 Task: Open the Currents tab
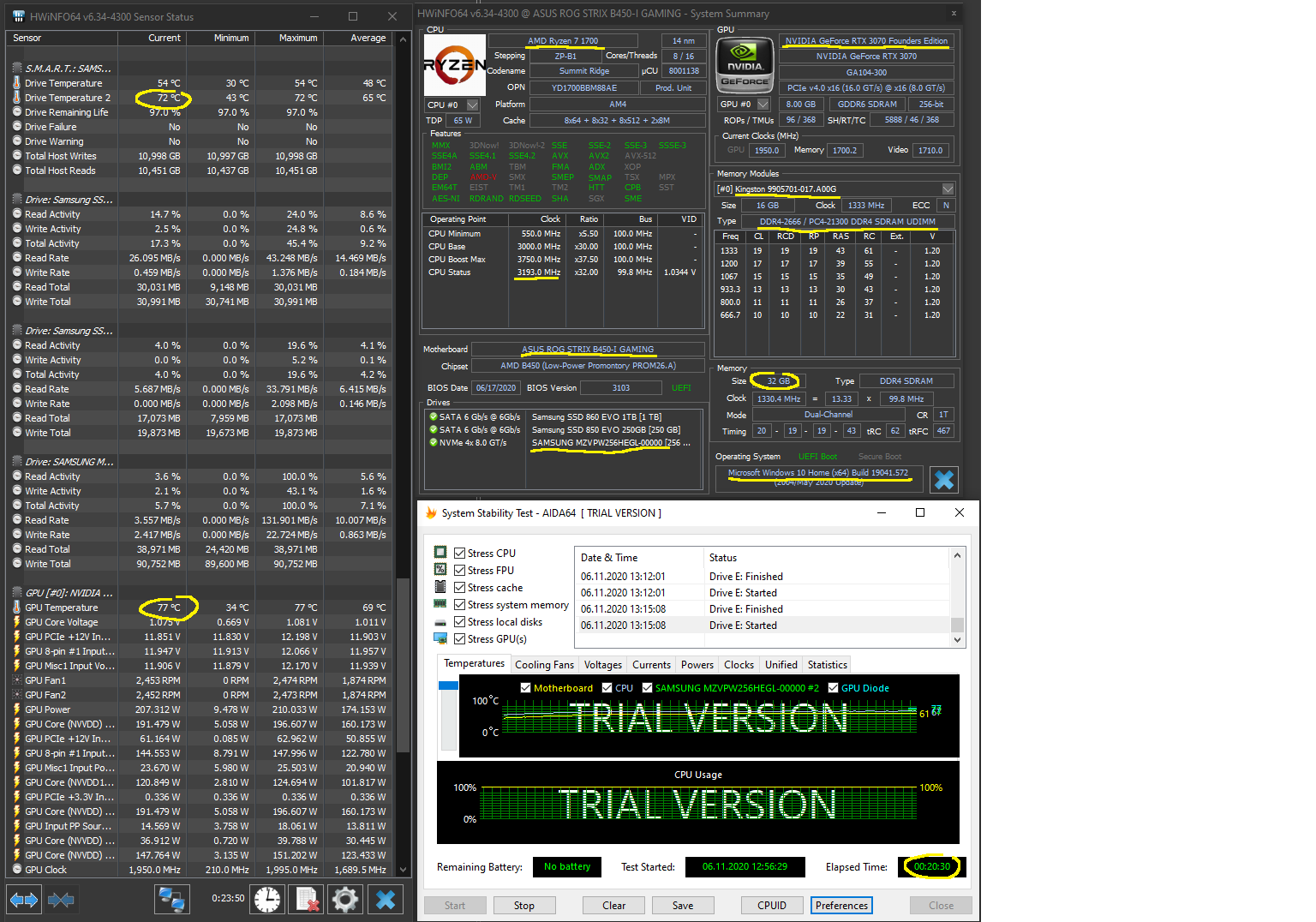point(652,665)
